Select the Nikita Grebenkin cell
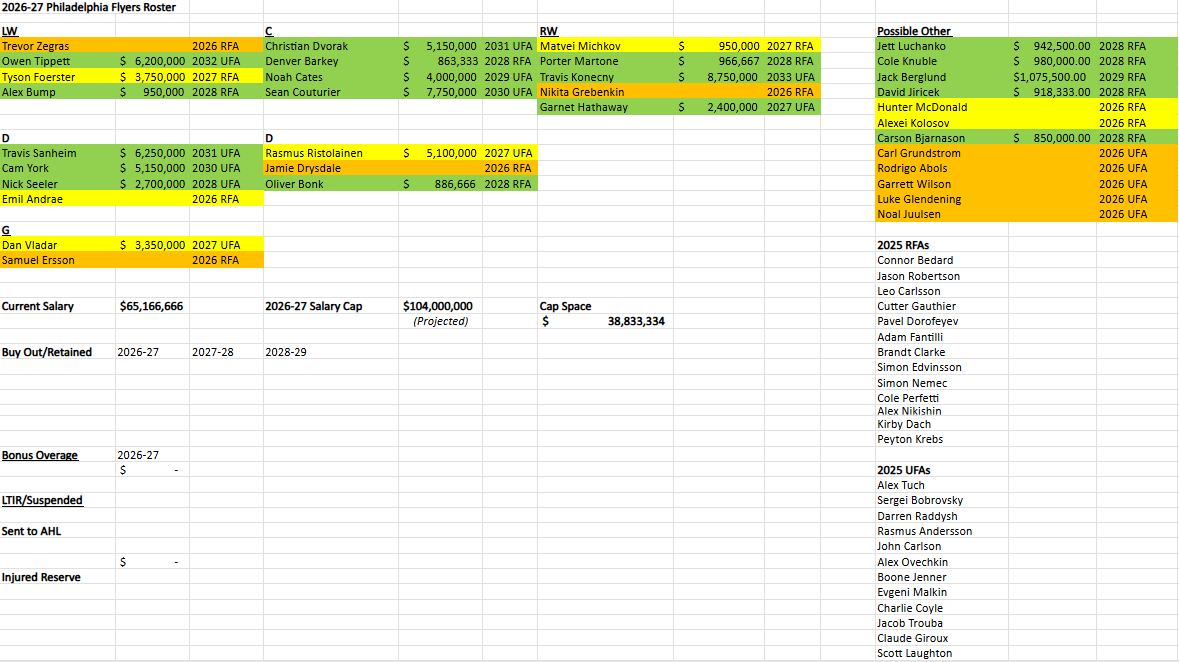 pyautogui.click(x=606, y=92)
